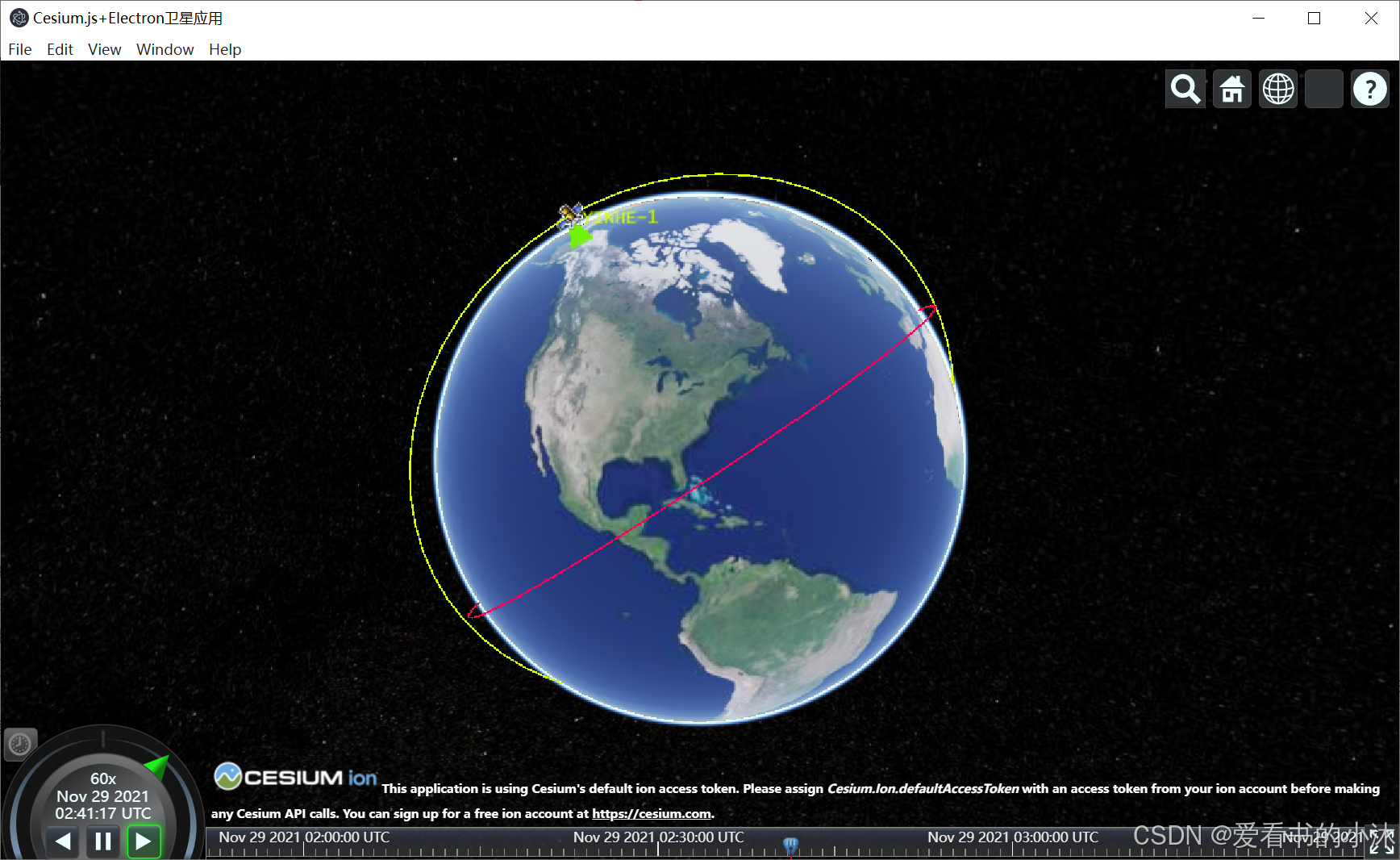Click the timeline scrubber marker
The image size is (1400, 860).
pos(790,845)
